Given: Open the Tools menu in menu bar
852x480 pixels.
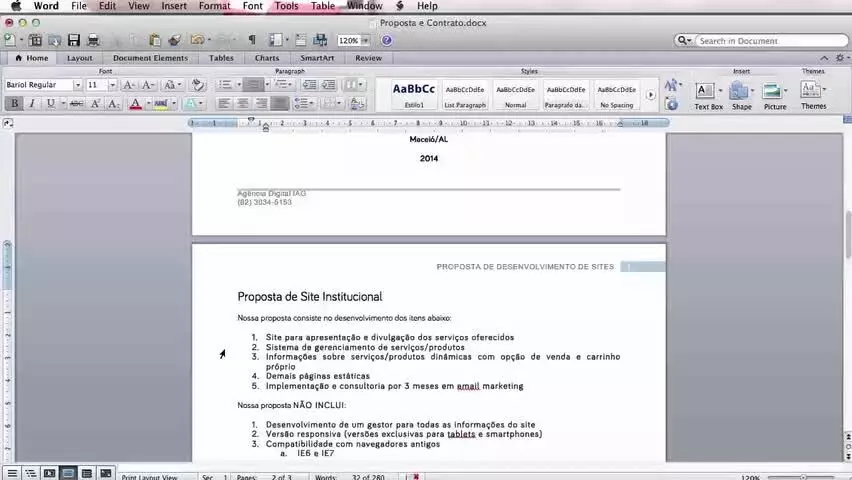Looking at the screenshot, I should (286, 6).
